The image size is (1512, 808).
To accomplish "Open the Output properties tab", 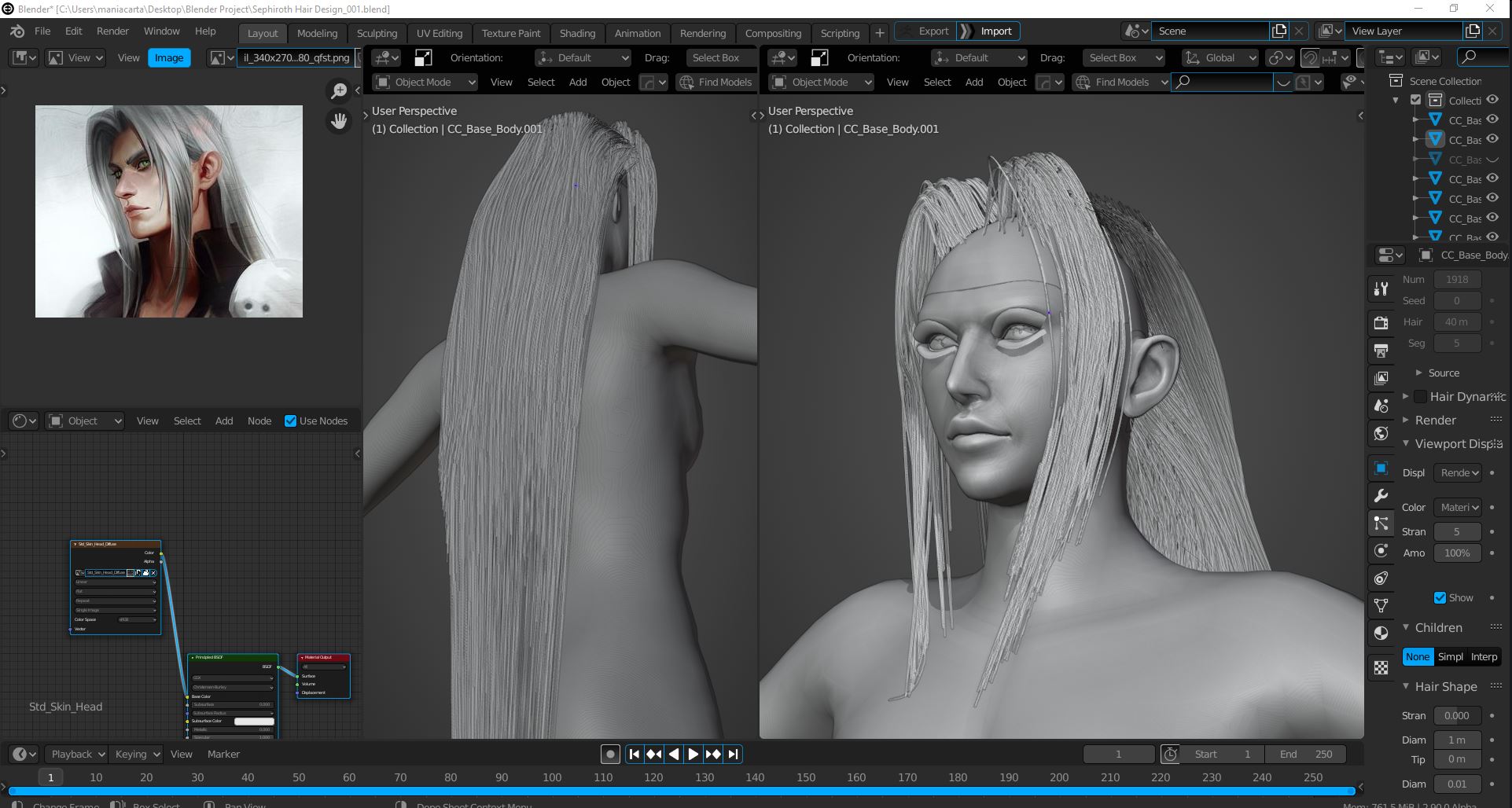I will [x=1381, y=351].
